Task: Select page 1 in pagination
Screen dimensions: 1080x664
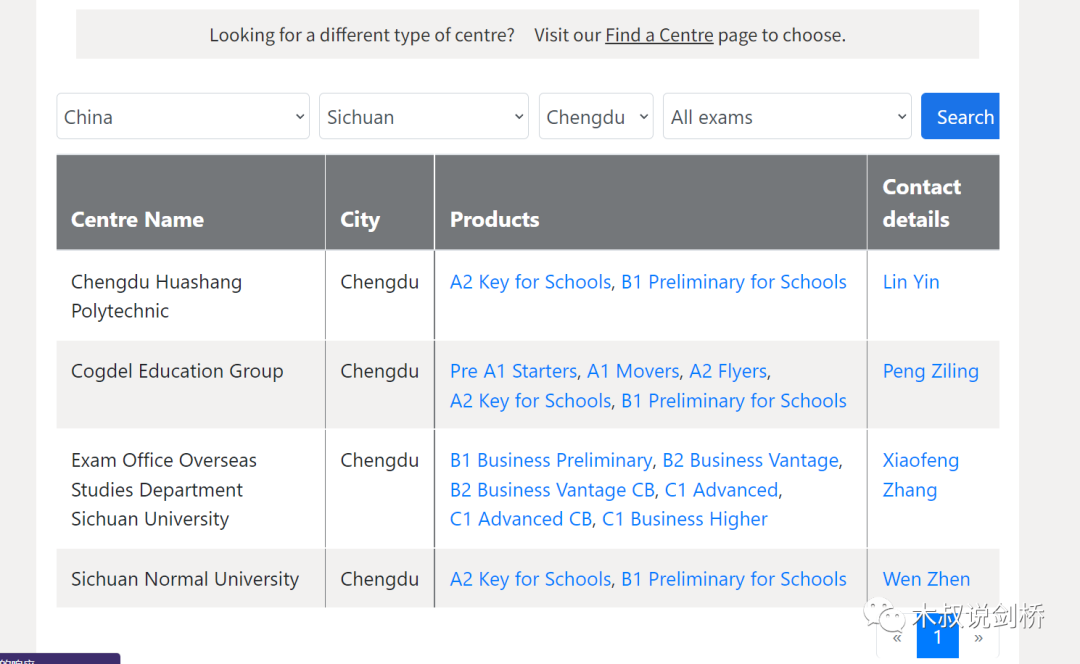Action: click(x=937, y=637)
